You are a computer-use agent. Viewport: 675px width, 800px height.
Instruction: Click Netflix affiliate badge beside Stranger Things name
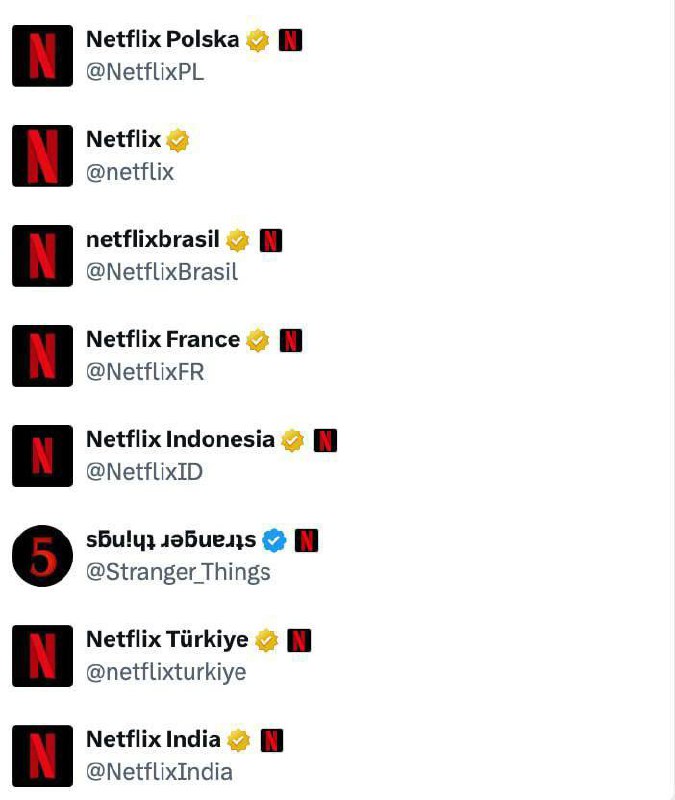pos(307,540)
